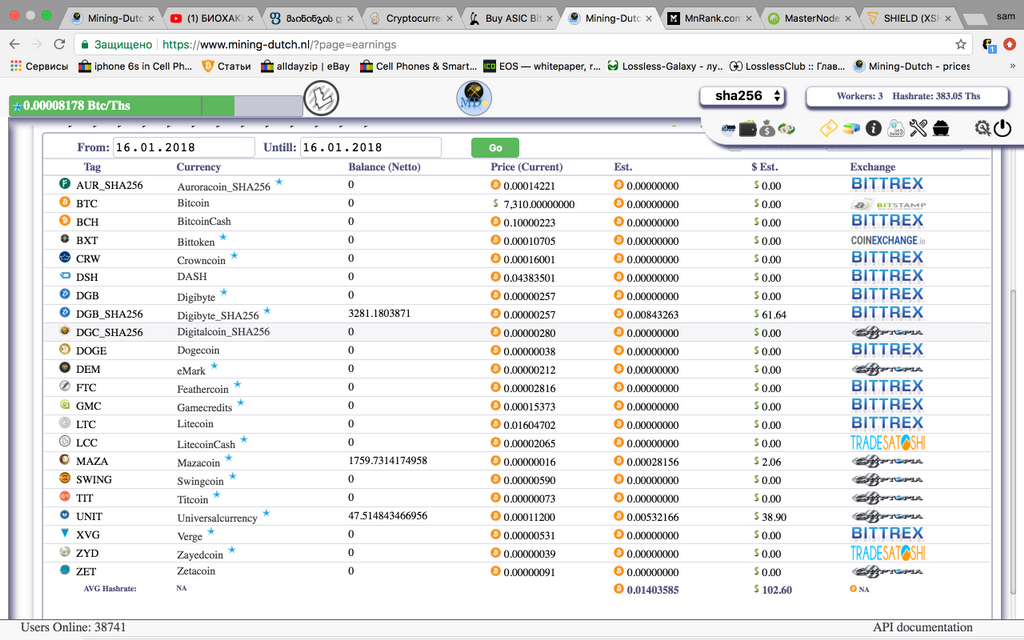Open the wrench and screwdriver tools icon
The width and height of the screenshot is (1024, 640).
pyautogui.click(x=918, y=129)
